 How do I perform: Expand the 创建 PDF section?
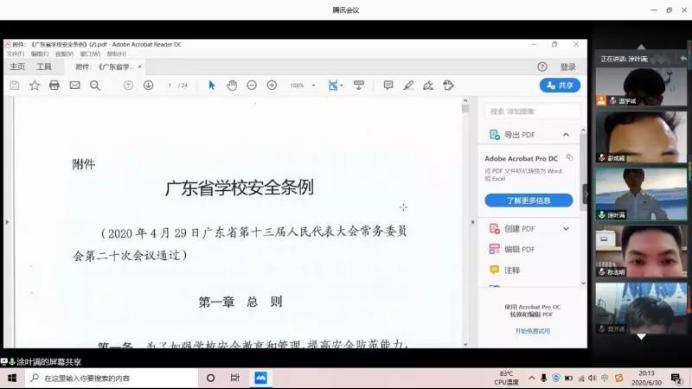pyautogui.click(x=566, y=229)
